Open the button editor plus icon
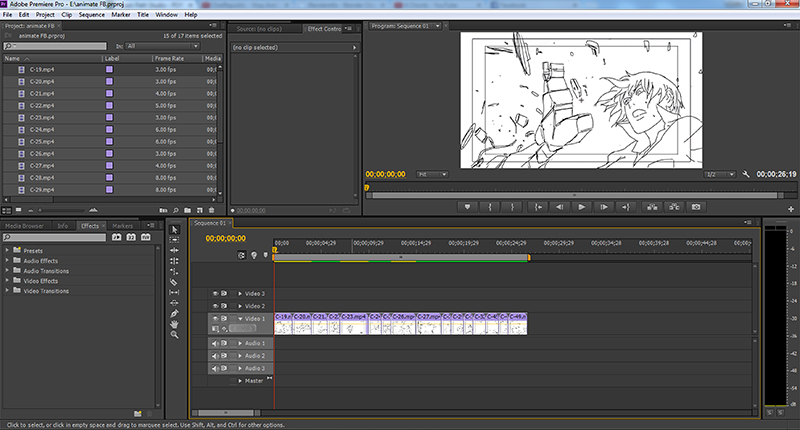 791,209
